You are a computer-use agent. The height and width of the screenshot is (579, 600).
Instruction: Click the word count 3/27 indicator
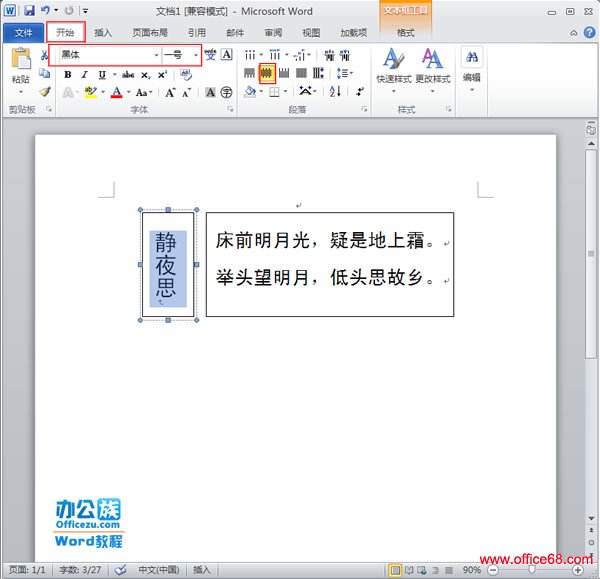80,570
